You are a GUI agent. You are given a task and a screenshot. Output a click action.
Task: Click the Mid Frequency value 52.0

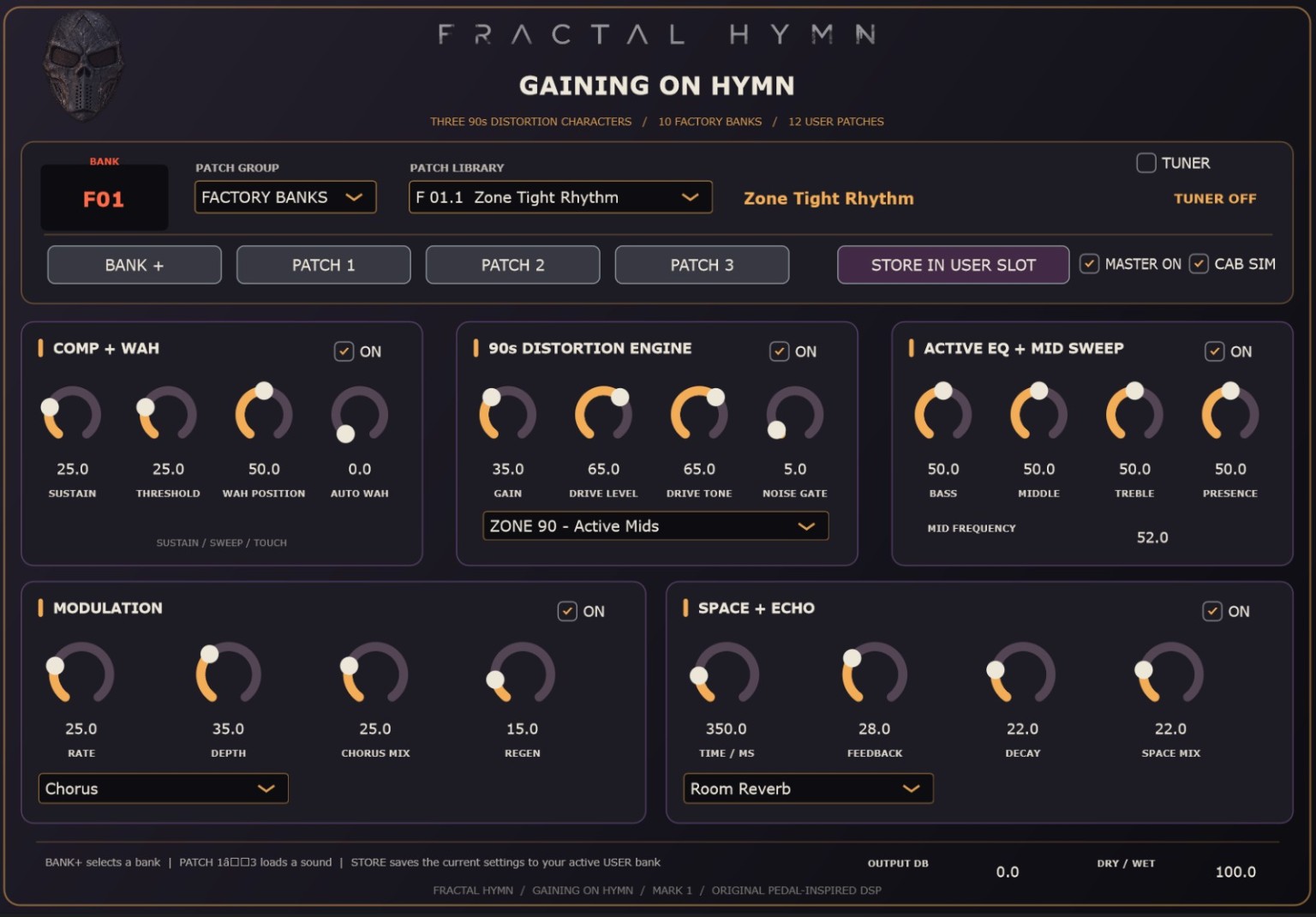click(1152, 537)
